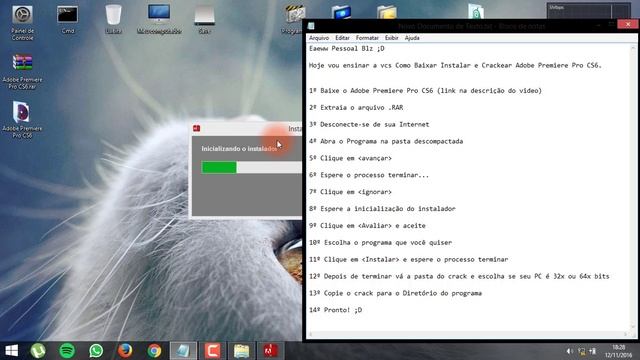The width and height of the screenshot is (640, 360).
Task: Select the Programas desktop icon with striped clapperboard
Action: 294,20
